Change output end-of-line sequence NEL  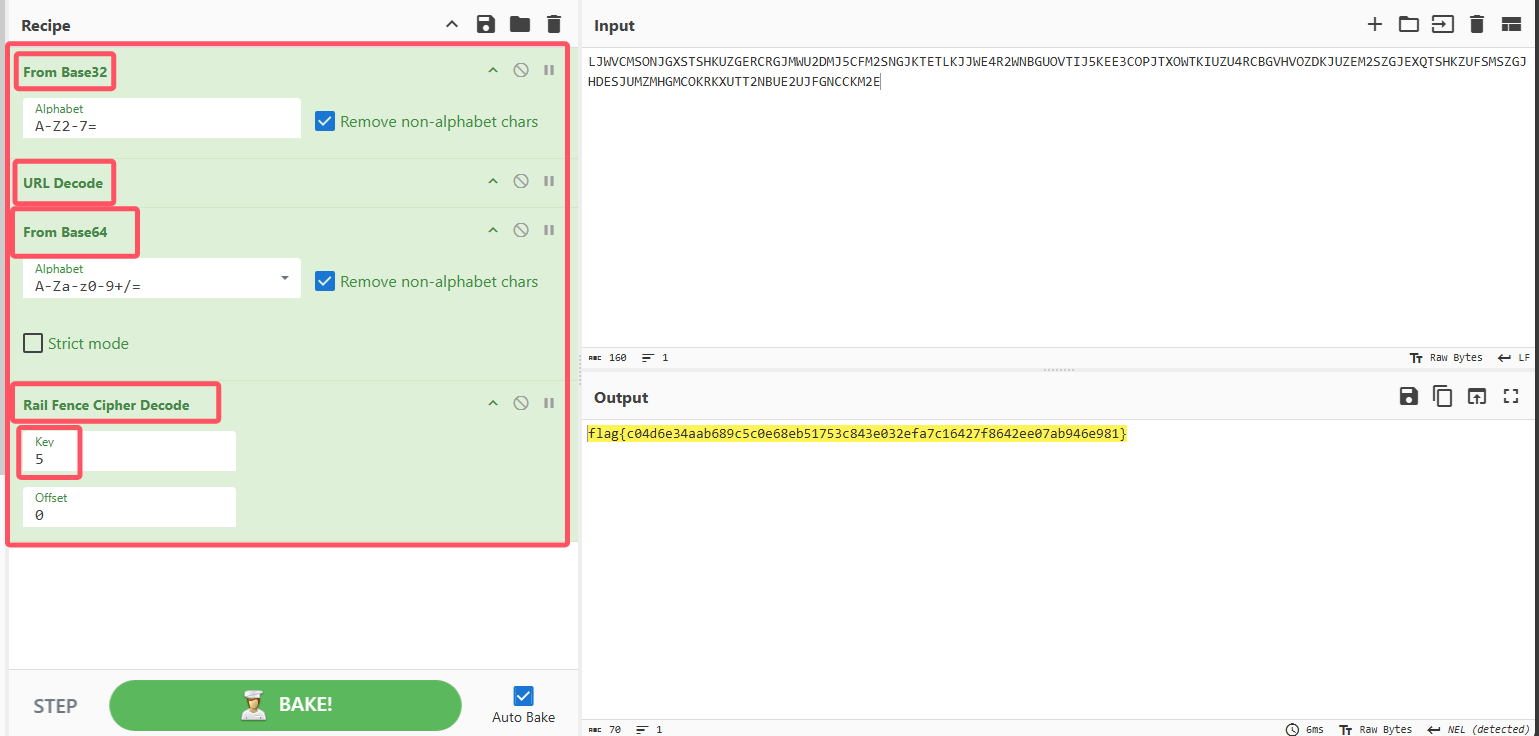[1478, 729]
